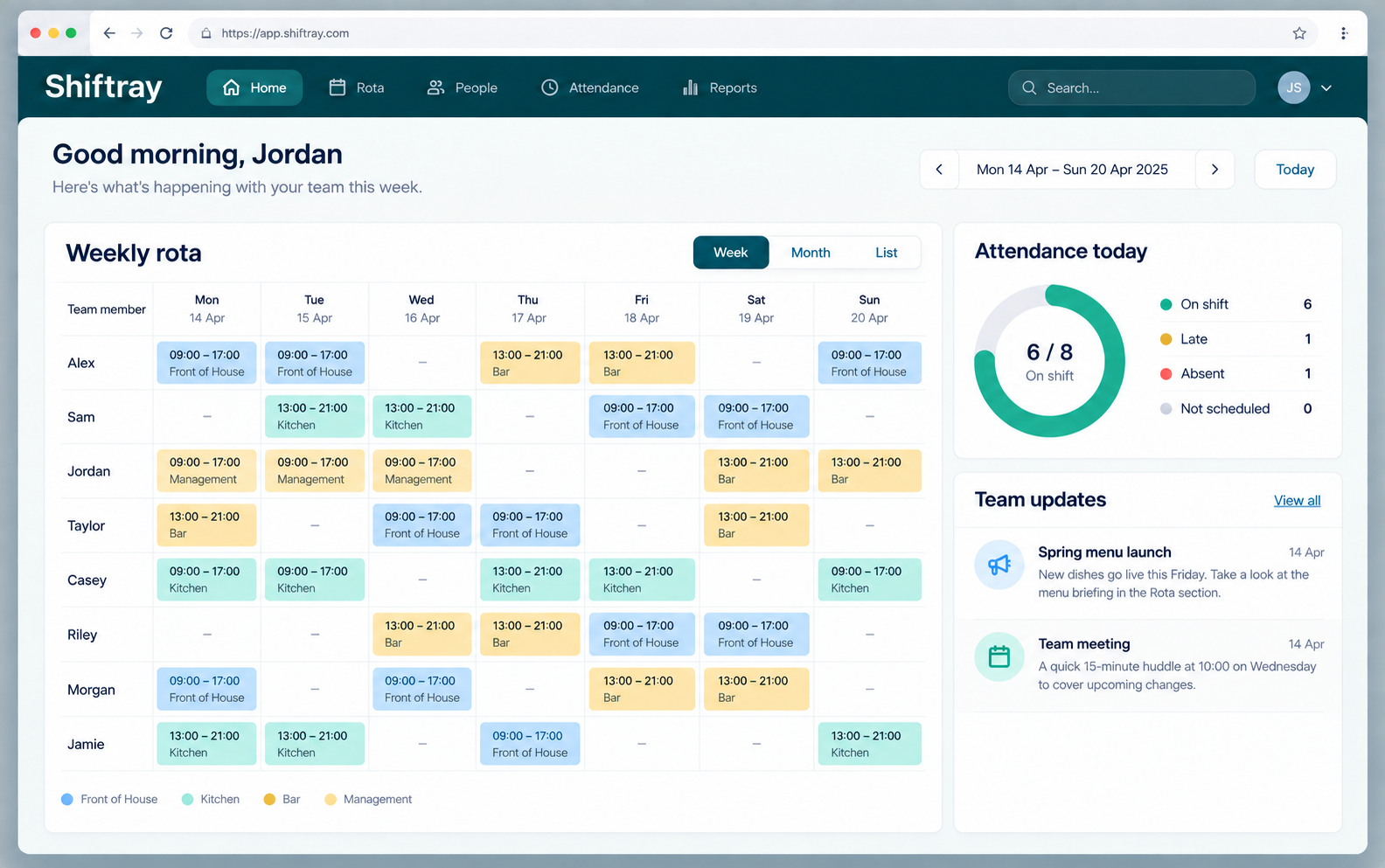Open the Reports tab

720,87
